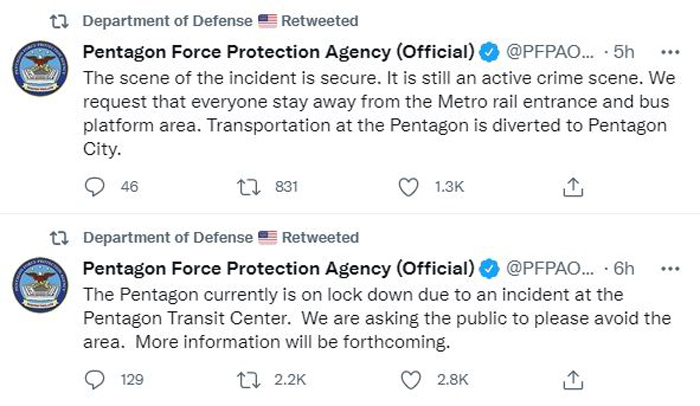Retweet the tweet with 831 retweets

tap(248, 187)
